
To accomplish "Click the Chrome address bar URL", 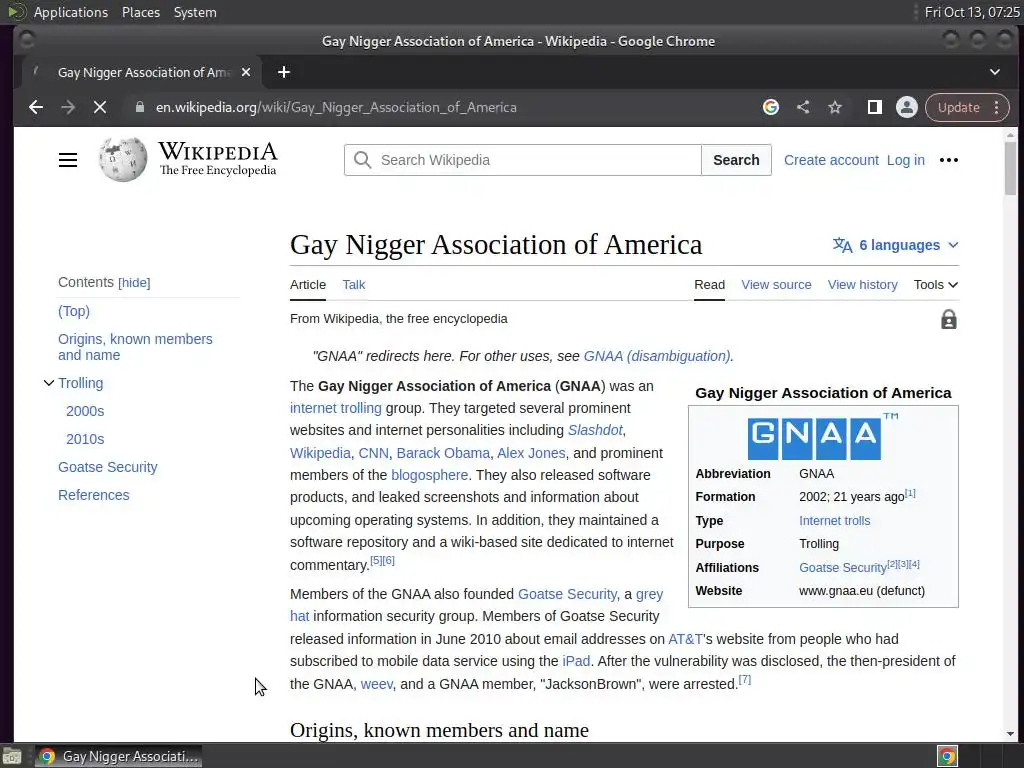I will pyautogui.click(x=336, y=107).
